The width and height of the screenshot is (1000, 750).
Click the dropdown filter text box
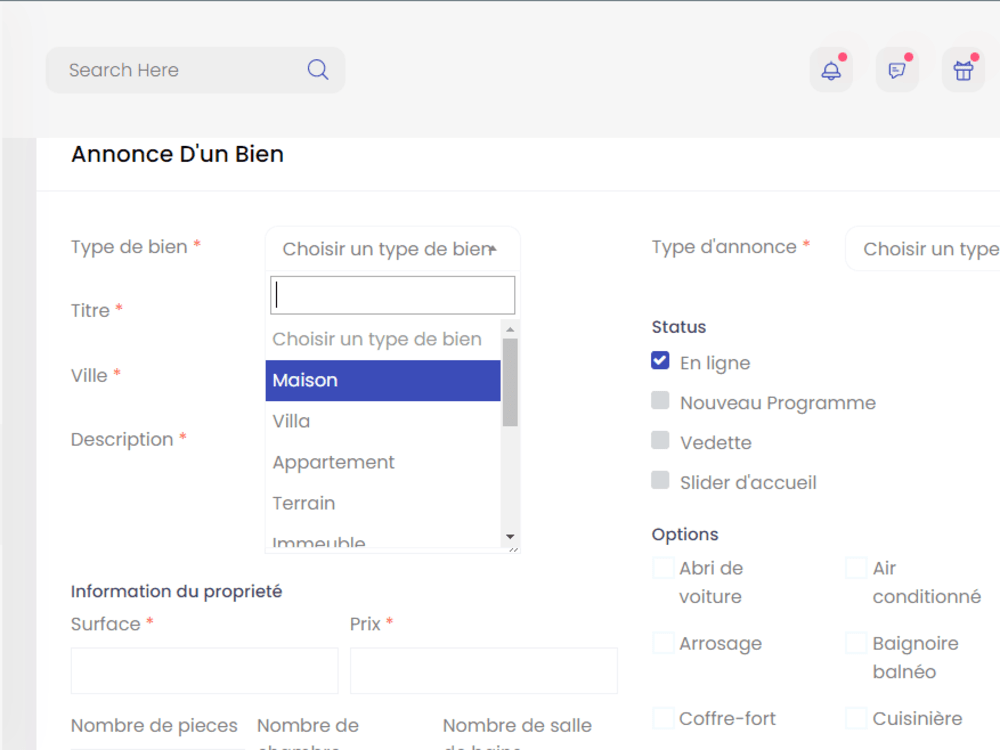(392, 295)
